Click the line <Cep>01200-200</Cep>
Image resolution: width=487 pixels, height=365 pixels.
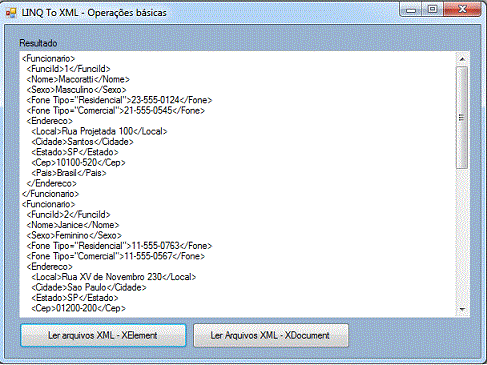pyautogui.click(x=78, y=308)
